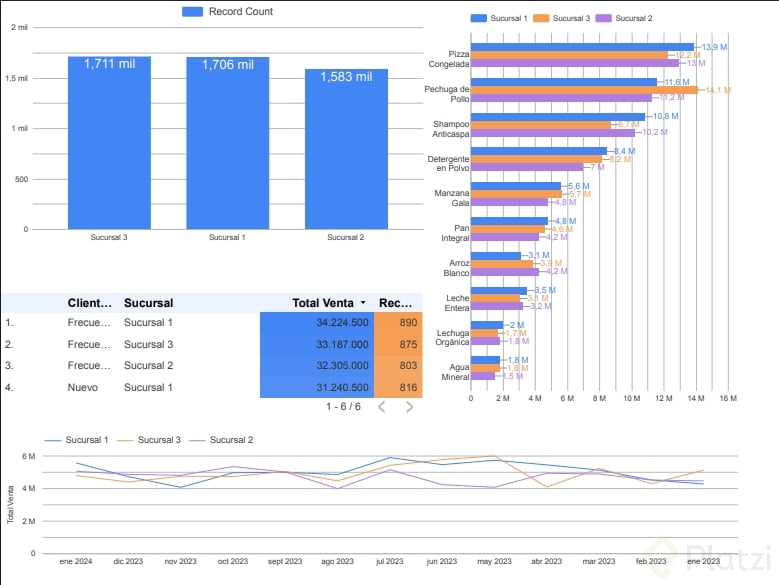
Task: Click the Sucursal 1 blue bar-chart legend swatch
Action: (478, 18)
